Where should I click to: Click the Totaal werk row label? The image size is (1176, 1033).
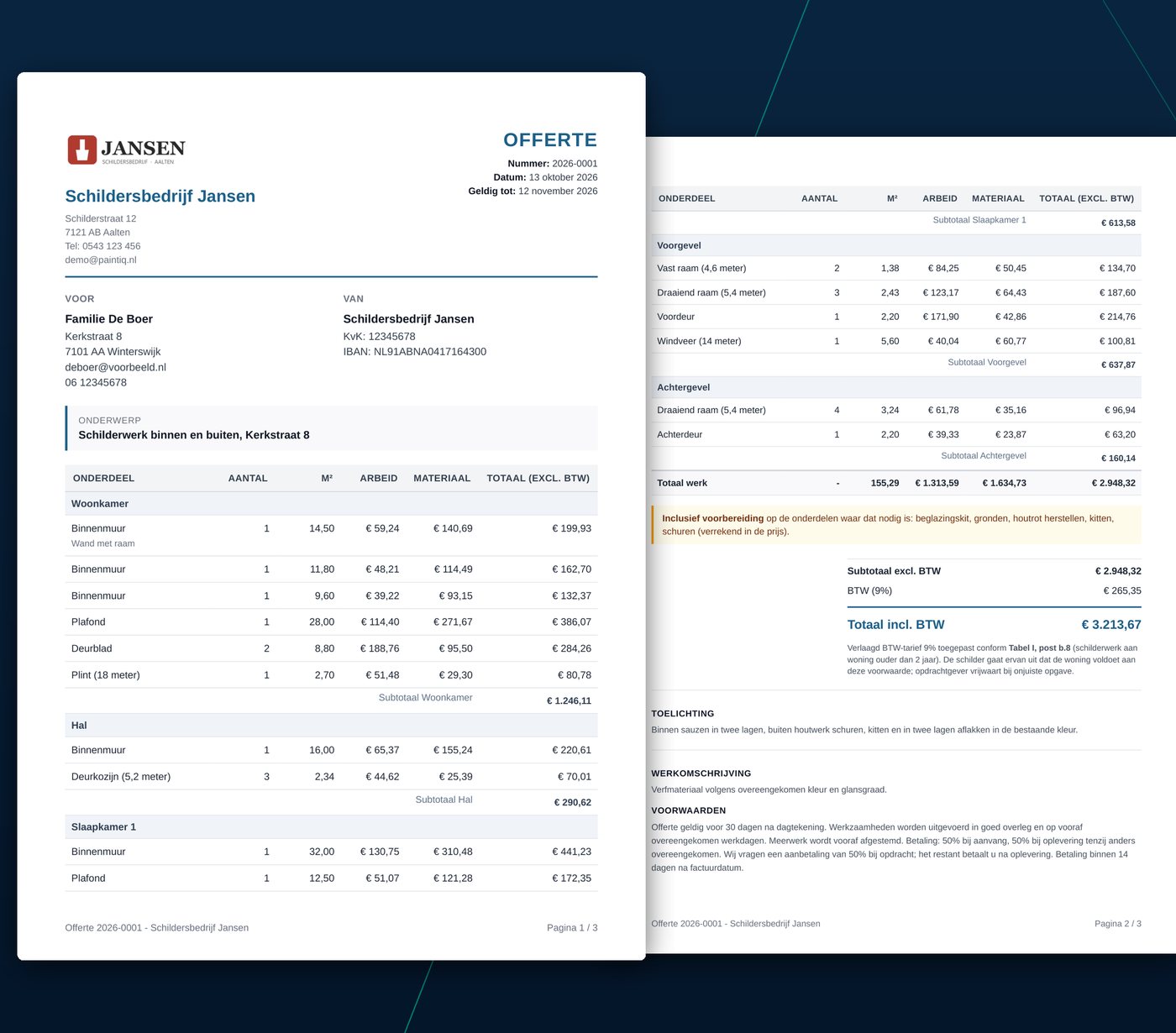[x=682, y=484]
